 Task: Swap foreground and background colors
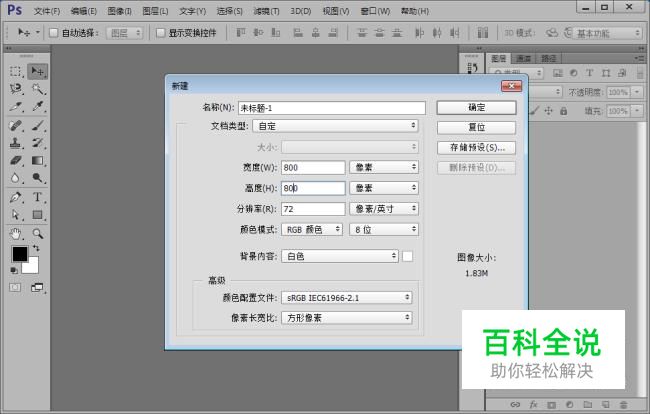click(36, 248)
